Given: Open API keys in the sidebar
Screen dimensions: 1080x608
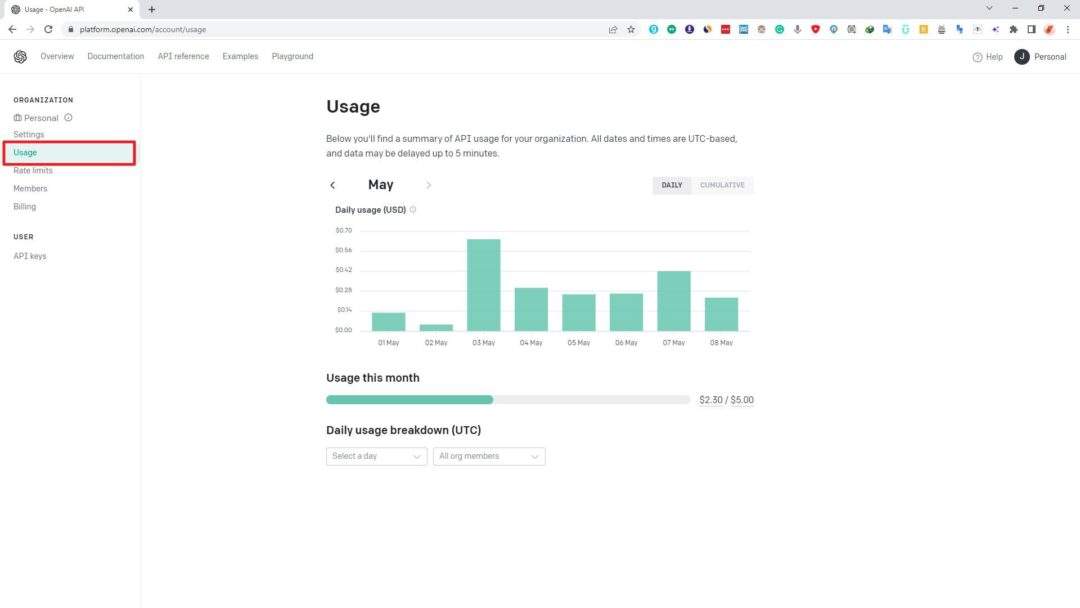Looking at the screenshot, I should [30, 256].
